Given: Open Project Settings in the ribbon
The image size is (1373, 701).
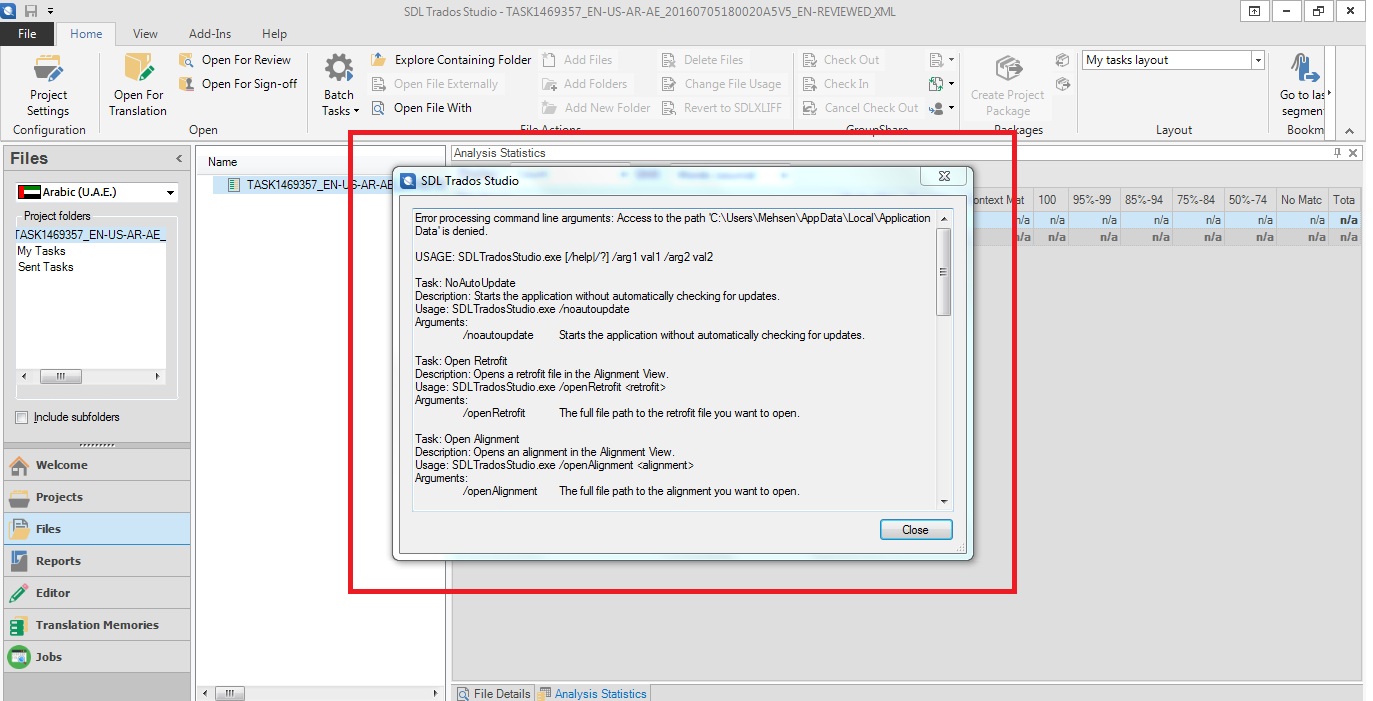Looking at the screenshot, I should coord(48,85).
